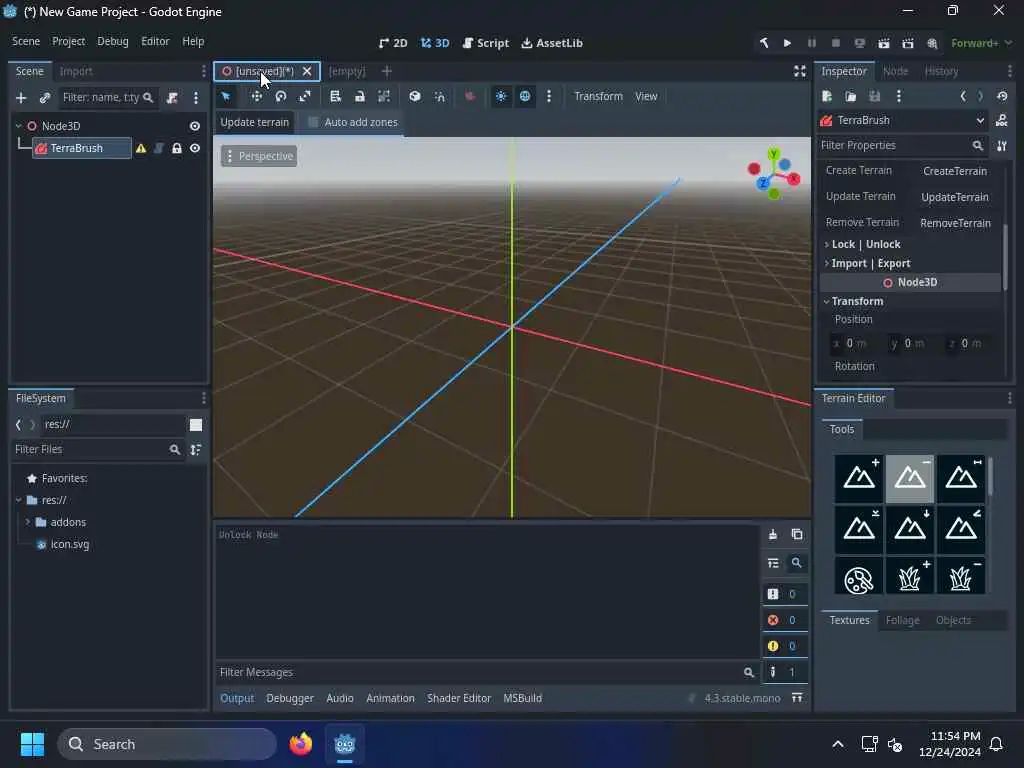The height and width of the screenshot is (768, 1024).
Task: Click the Terrain Editor tools scrollbar
Action: coord(991,475)
